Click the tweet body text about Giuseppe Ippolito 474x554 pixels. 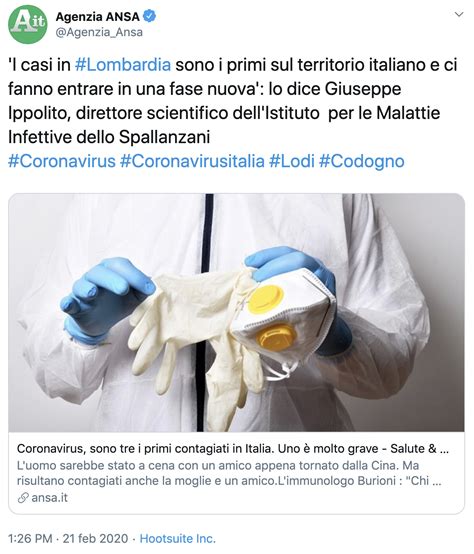(233, 101)
